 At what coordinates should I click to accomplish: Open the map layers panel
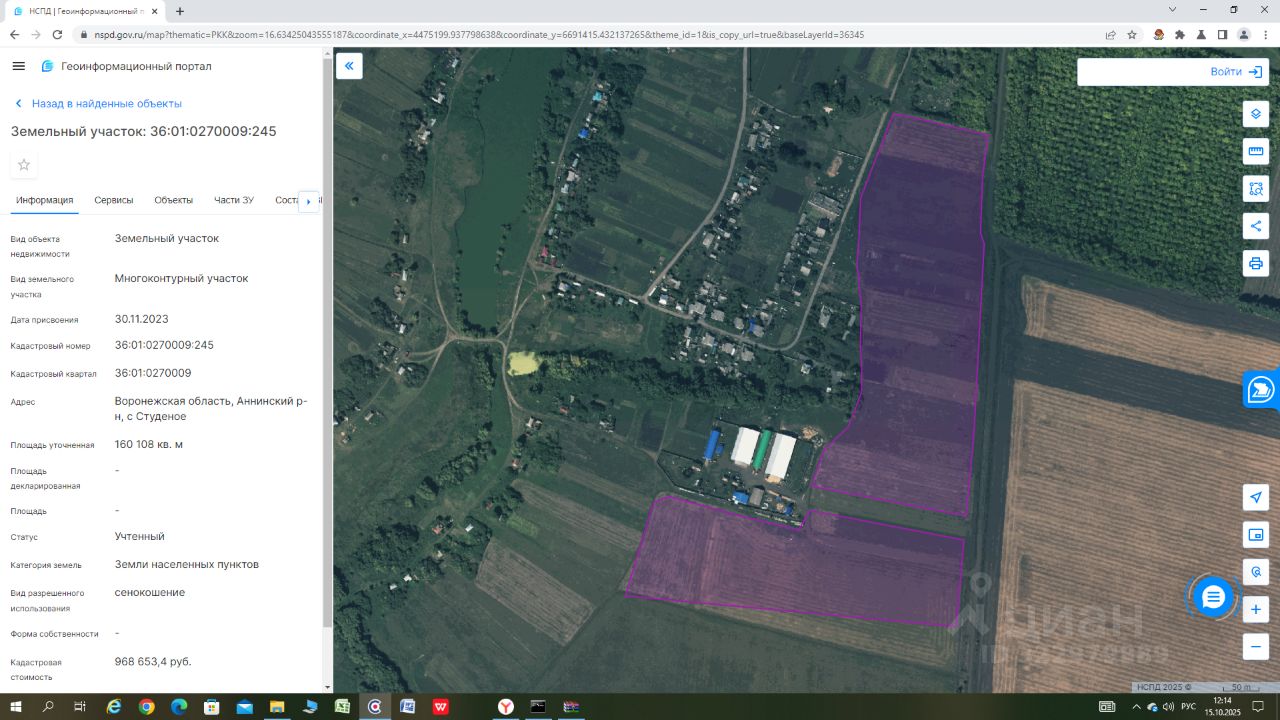coord(1256,114)
